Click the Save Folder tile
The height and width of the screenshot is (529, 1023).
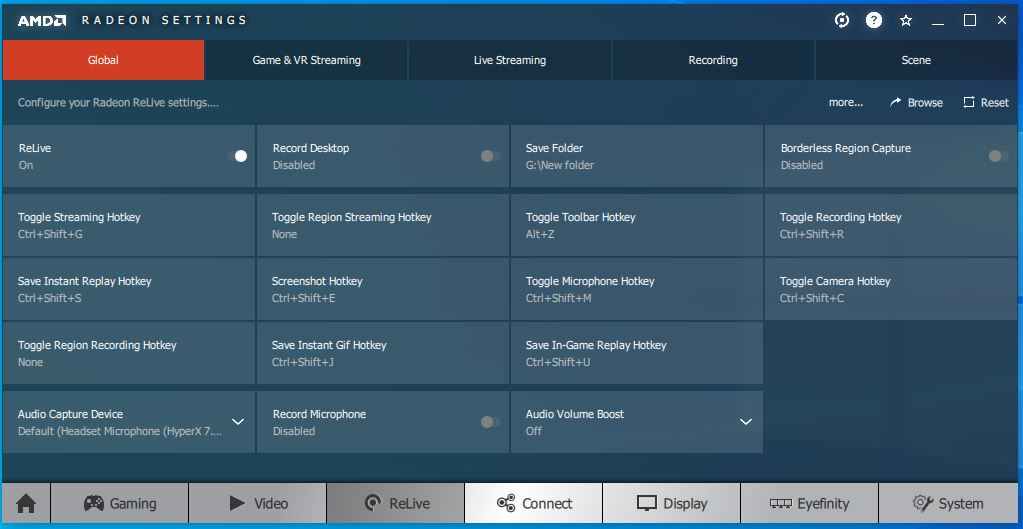(x=637, y=157)
